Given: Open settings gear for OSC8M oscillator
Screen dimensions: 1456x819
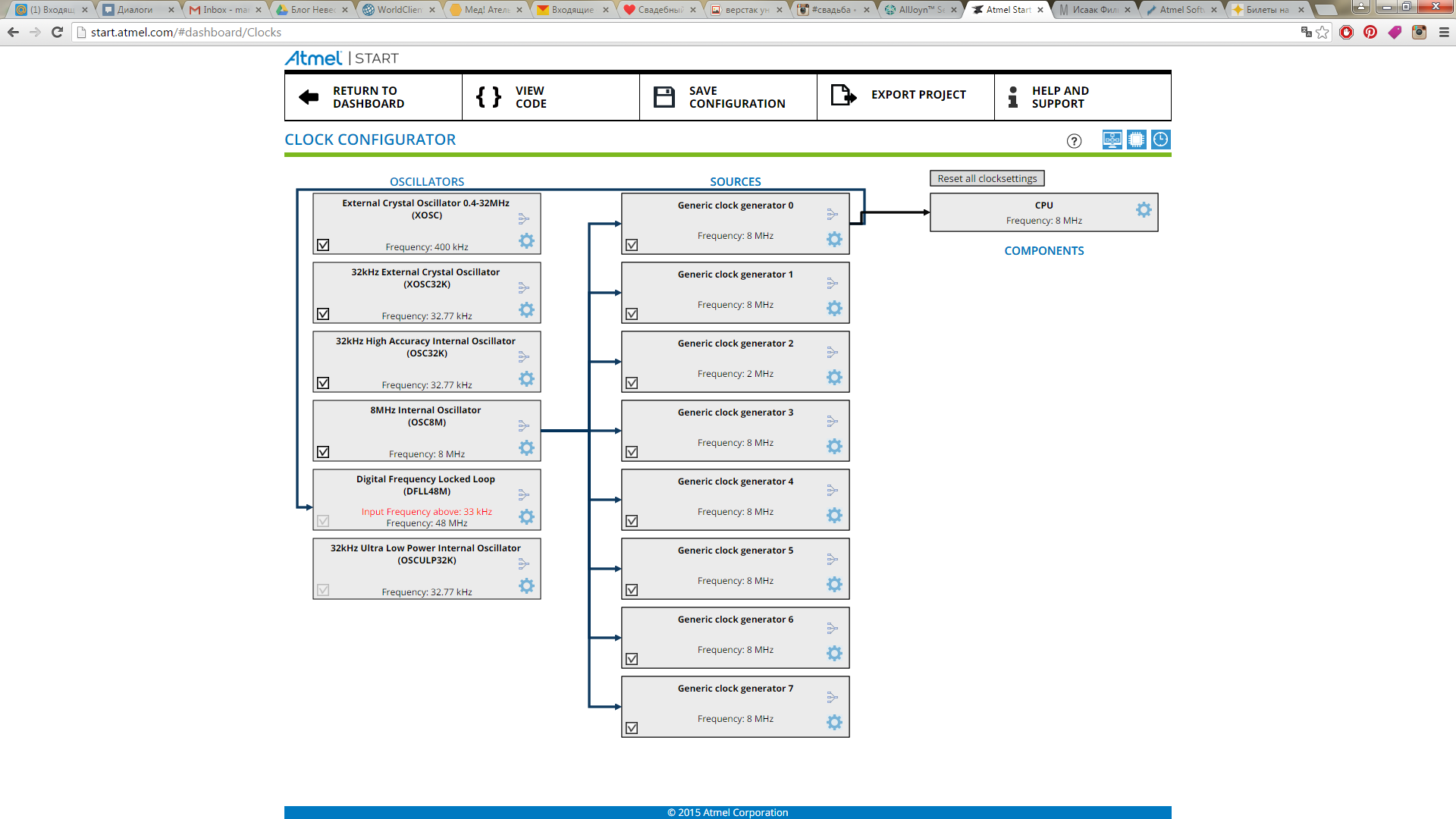Looking at the screenshot, I should click(526, 448).
